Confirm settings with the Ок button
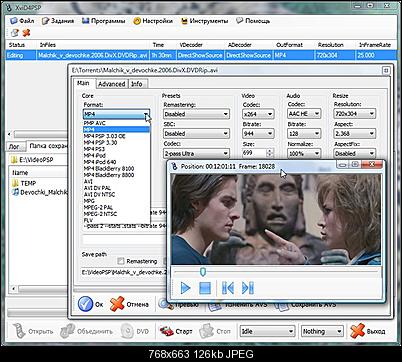The image size is (402, 362). click(x=91, y=304)
